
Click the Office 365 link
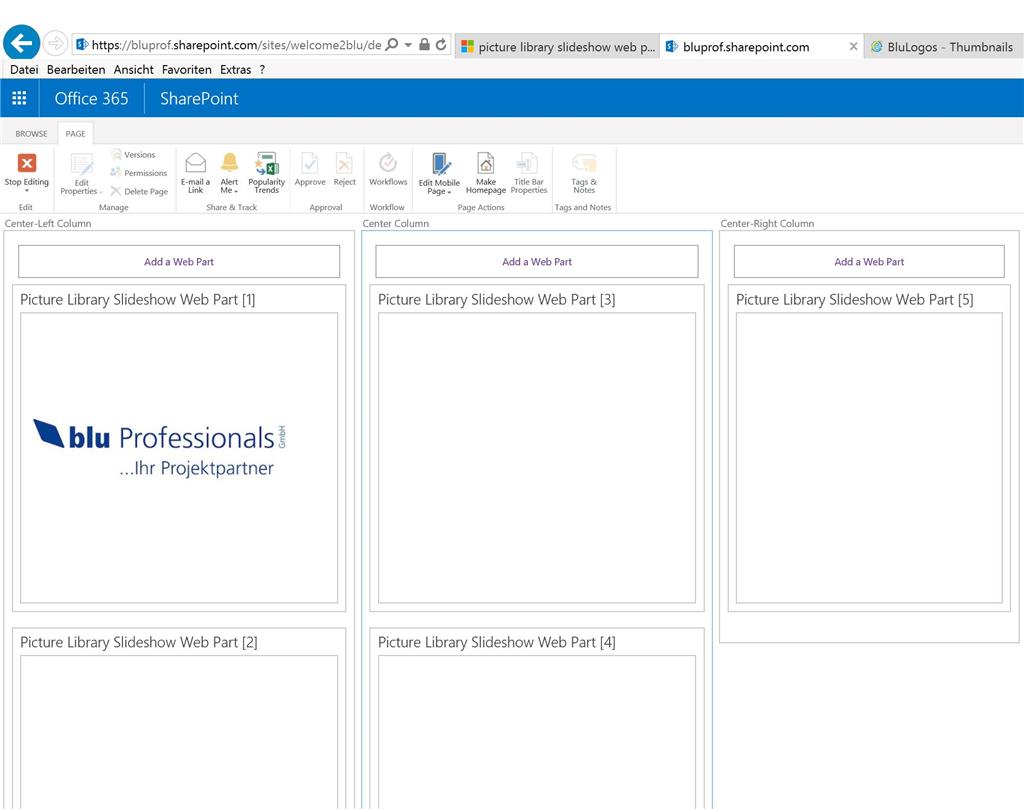click(x=91, y=99)
